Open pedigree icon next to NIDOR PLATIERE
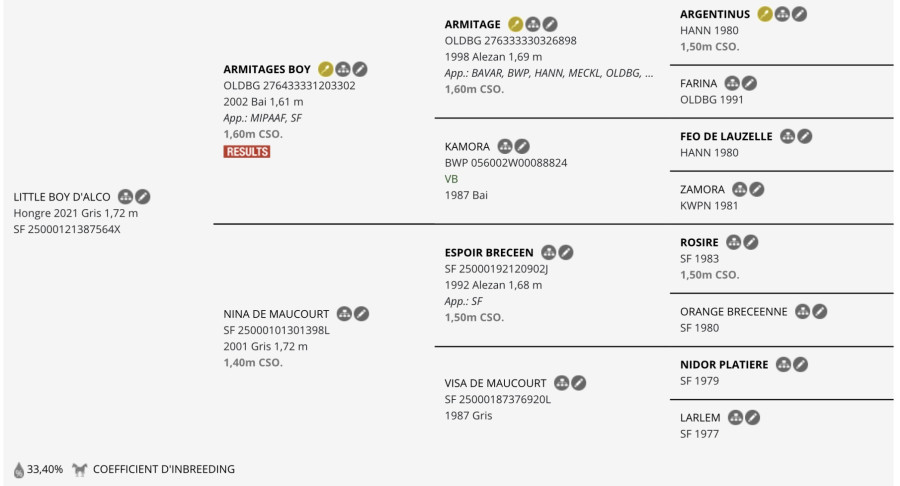900x486 pixels. click(x=784, y=365)
